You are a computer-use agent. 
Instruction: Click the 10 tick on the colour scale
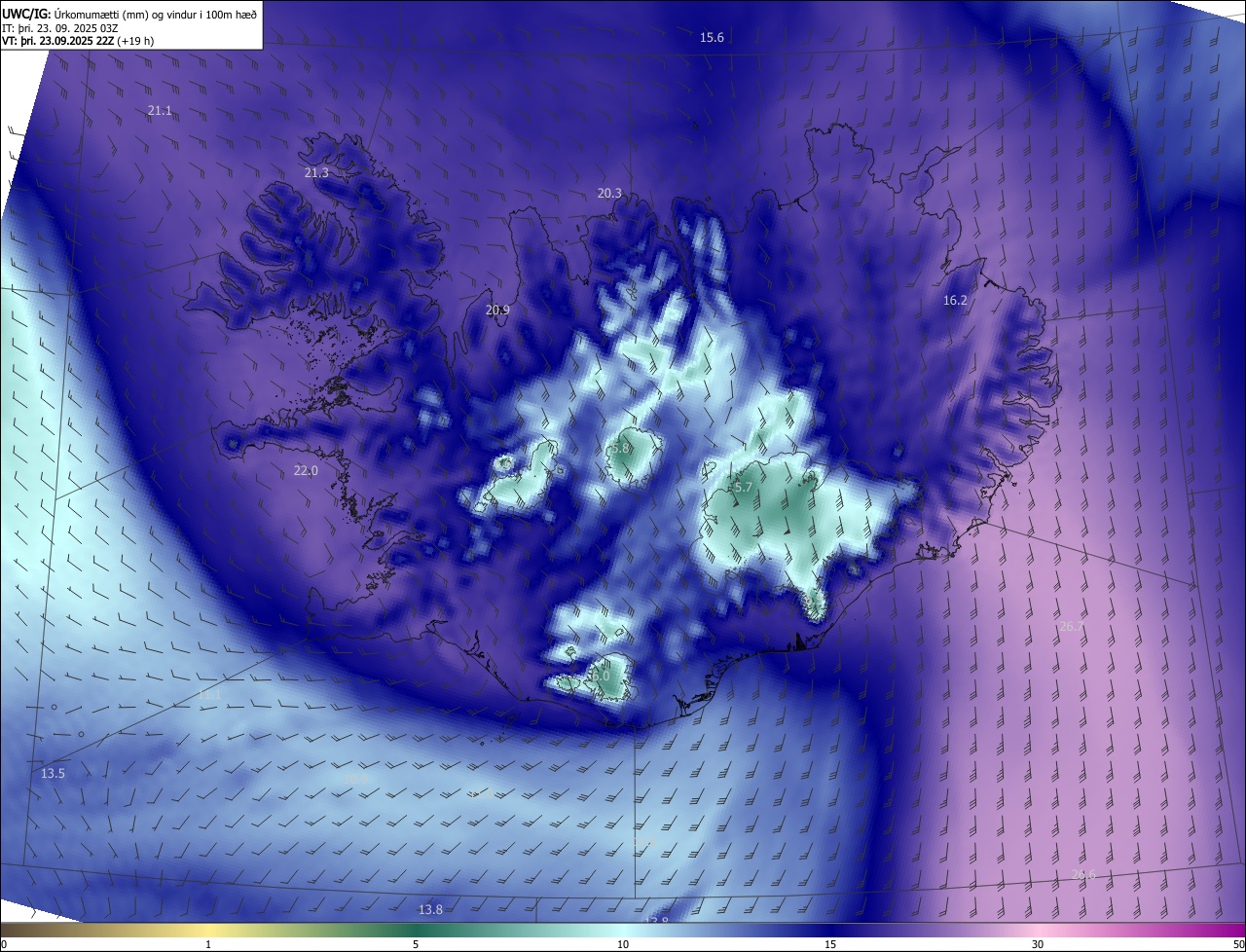coord(623,945)
